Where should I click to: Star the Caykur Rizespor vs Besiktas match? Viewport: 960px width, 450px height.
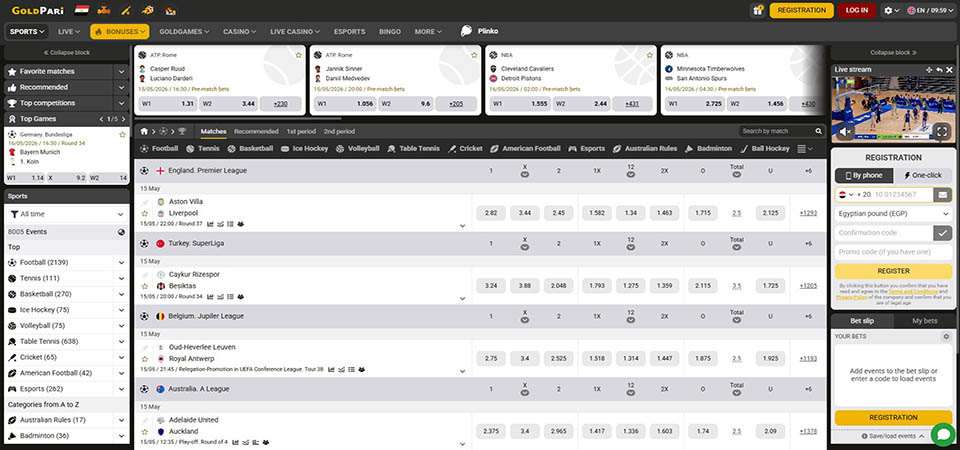[145, 286]
